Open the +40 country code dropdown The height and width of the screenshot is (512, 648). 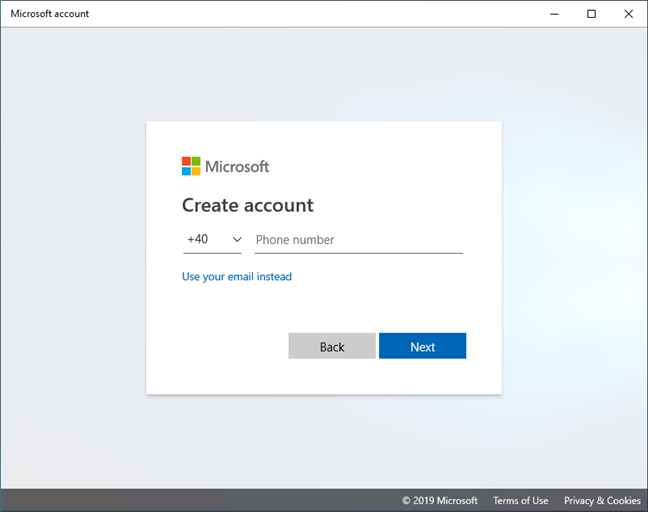tap(212, 240)
